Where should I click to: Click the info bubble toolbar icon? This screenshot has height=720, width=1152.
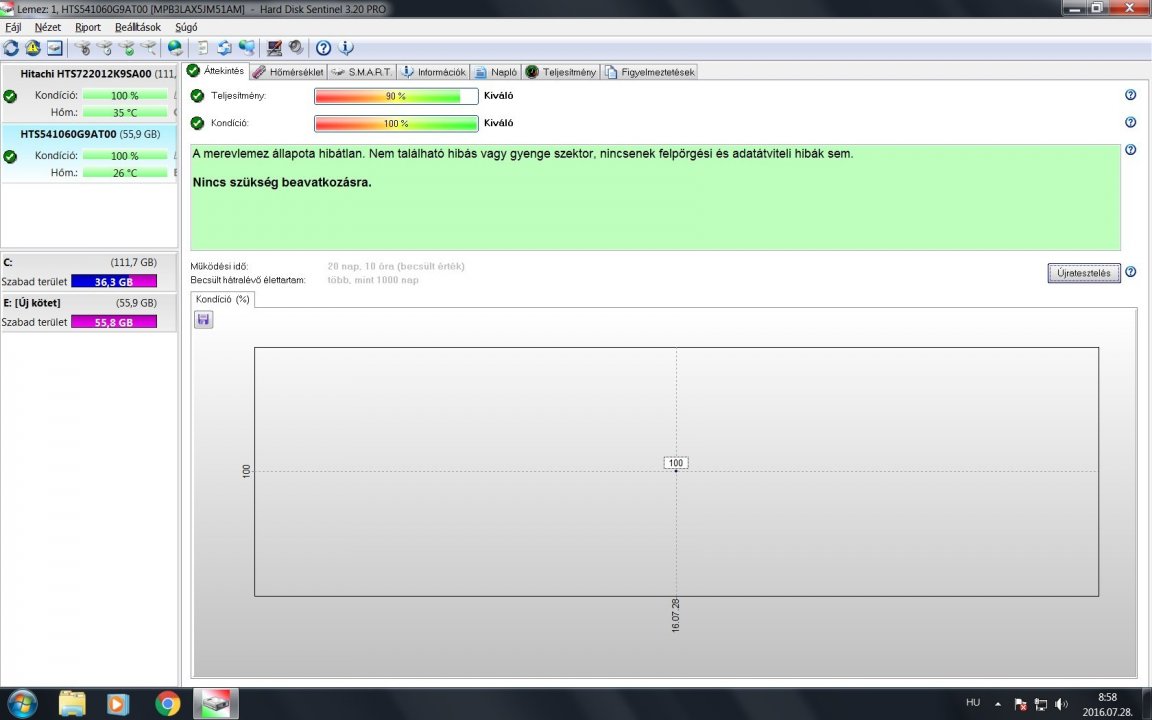346,48
